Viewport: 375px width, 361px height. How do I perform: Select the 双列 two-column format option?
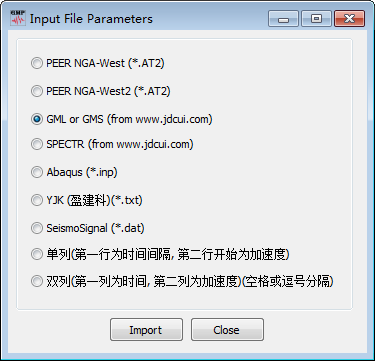click(x=37, y=281)
